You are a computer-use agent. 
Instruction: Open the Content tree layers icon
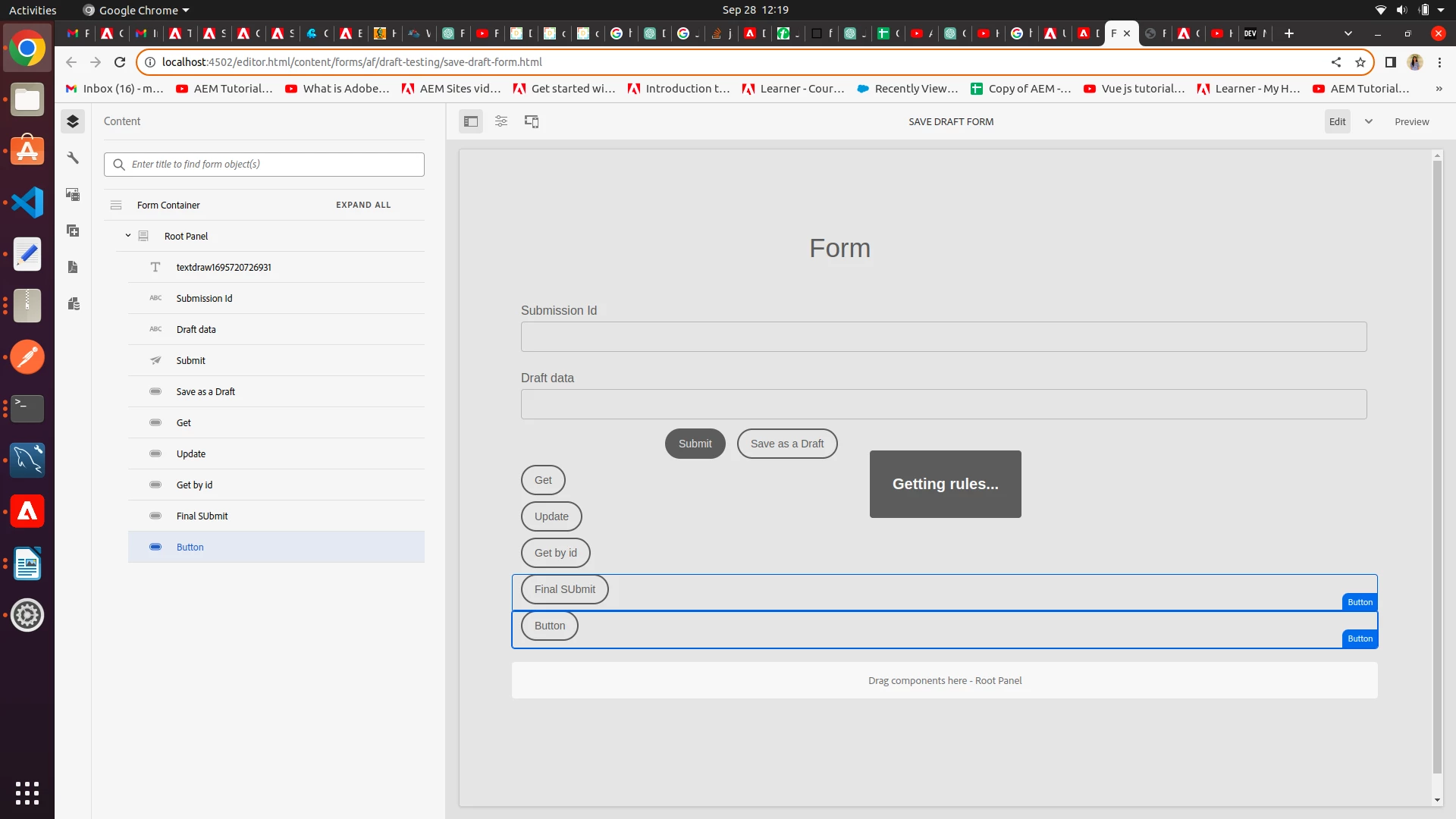coord(73,121)
